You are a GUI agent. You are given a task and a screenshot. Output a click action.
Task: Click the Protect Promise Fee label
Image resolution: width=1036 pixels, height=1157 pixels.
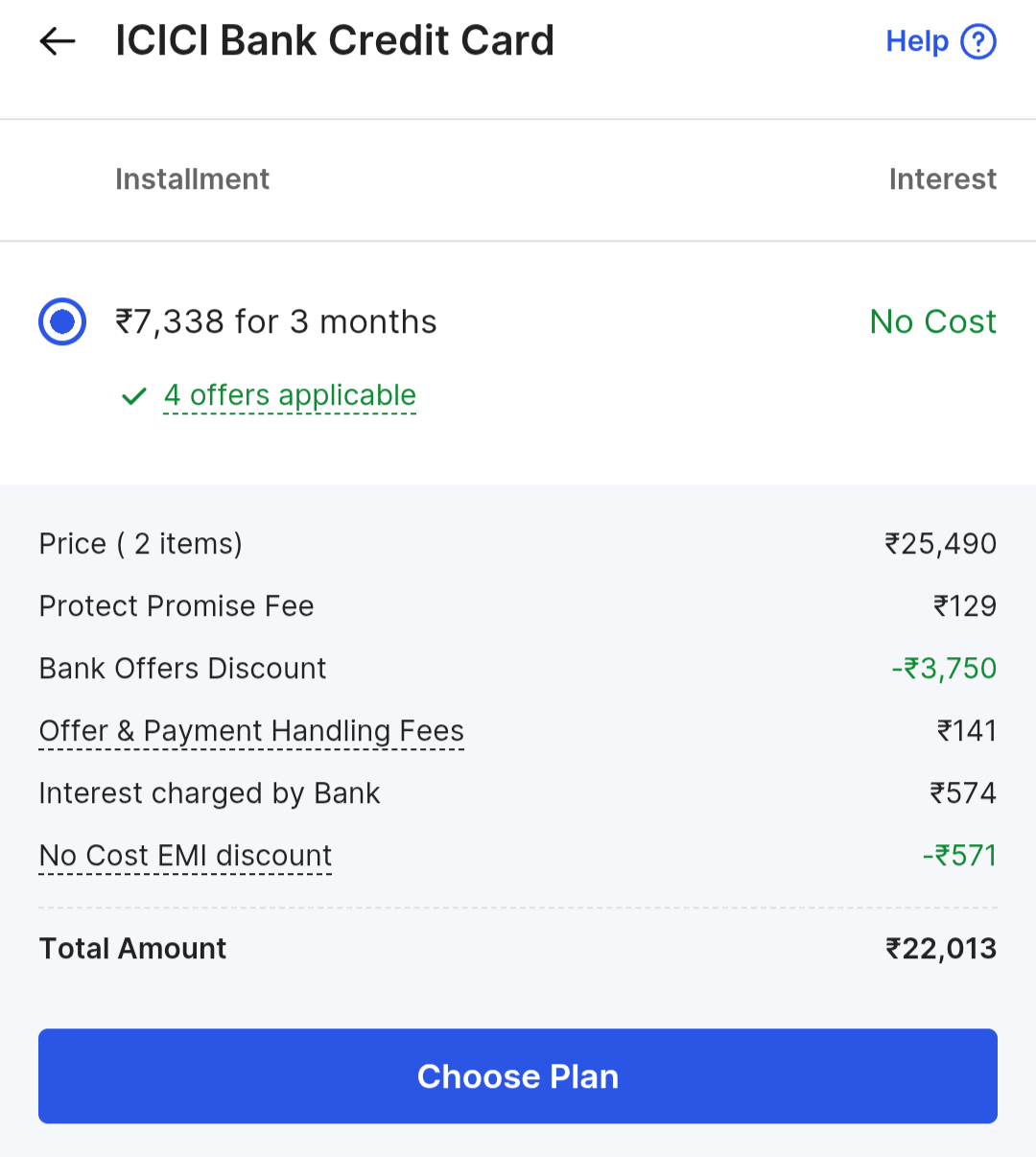click(177, 606)
